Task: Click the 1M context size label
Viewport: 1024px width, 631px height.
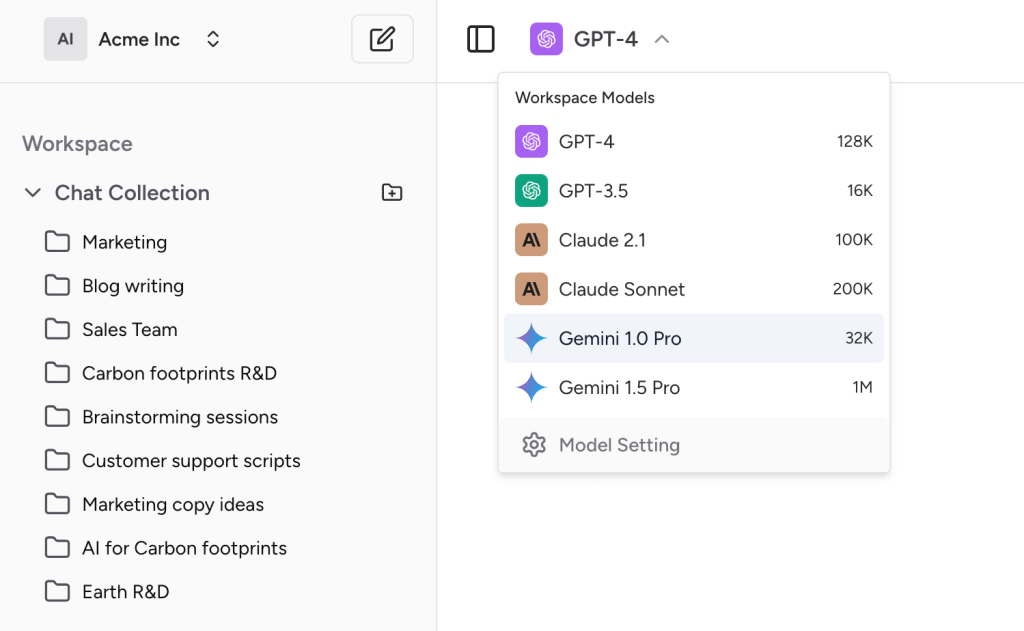Action: [x=862, y=387]
